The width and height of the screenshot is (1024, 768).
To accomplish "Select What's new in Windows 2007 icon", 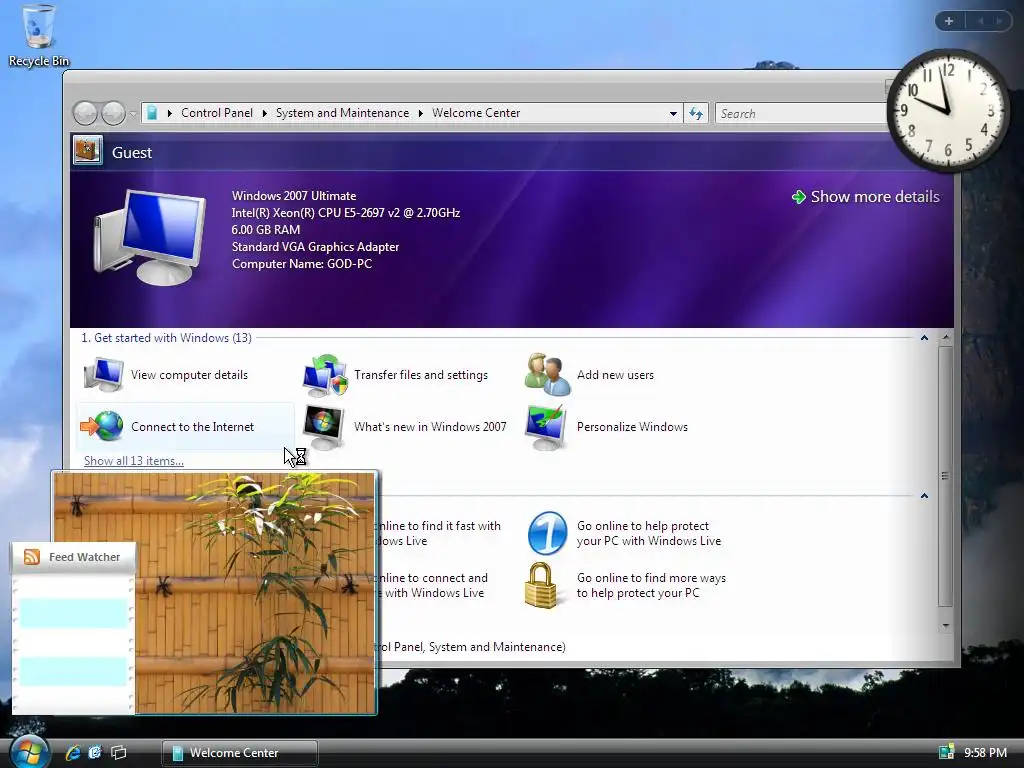I will tap(324, 426).
